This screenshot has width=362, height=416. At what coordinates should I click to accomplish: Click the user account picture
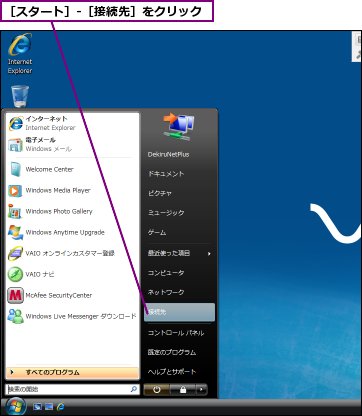pyautogui.click(x=179, y=126)
